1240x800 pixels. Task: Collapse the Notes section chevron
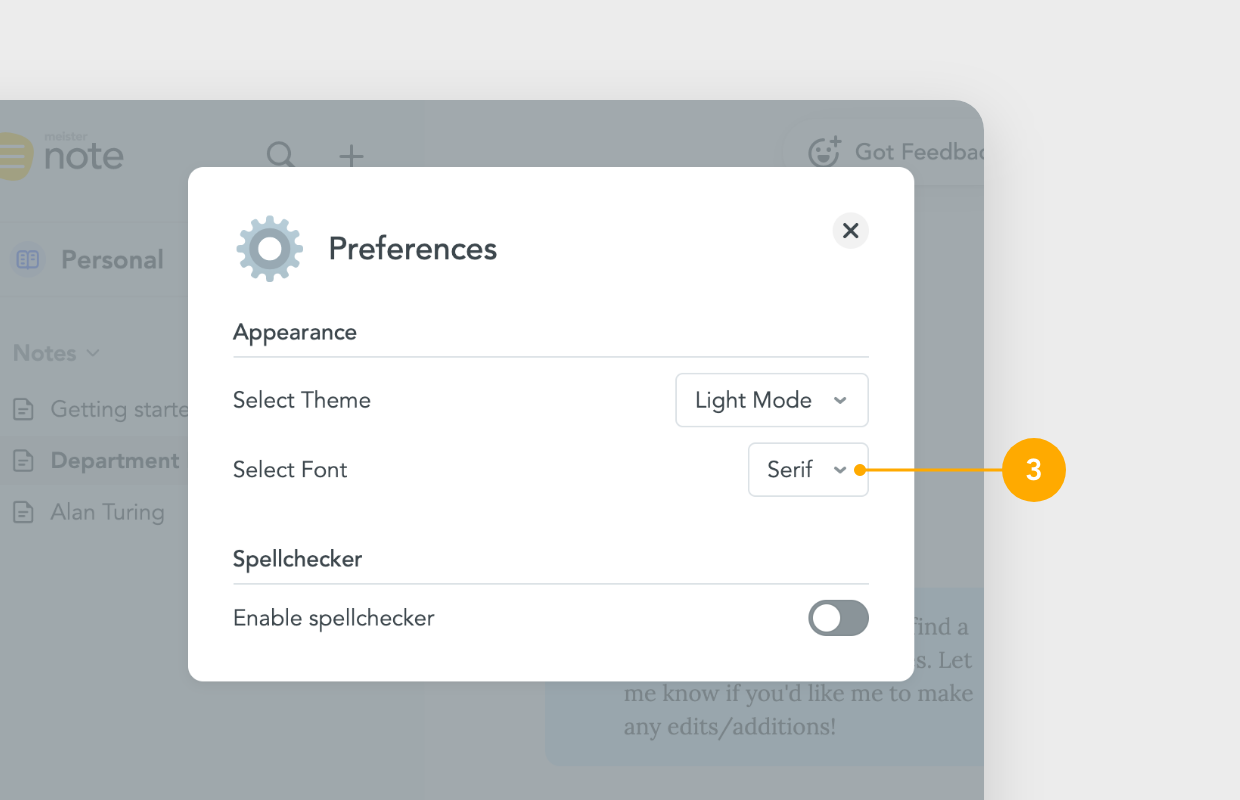93,353
